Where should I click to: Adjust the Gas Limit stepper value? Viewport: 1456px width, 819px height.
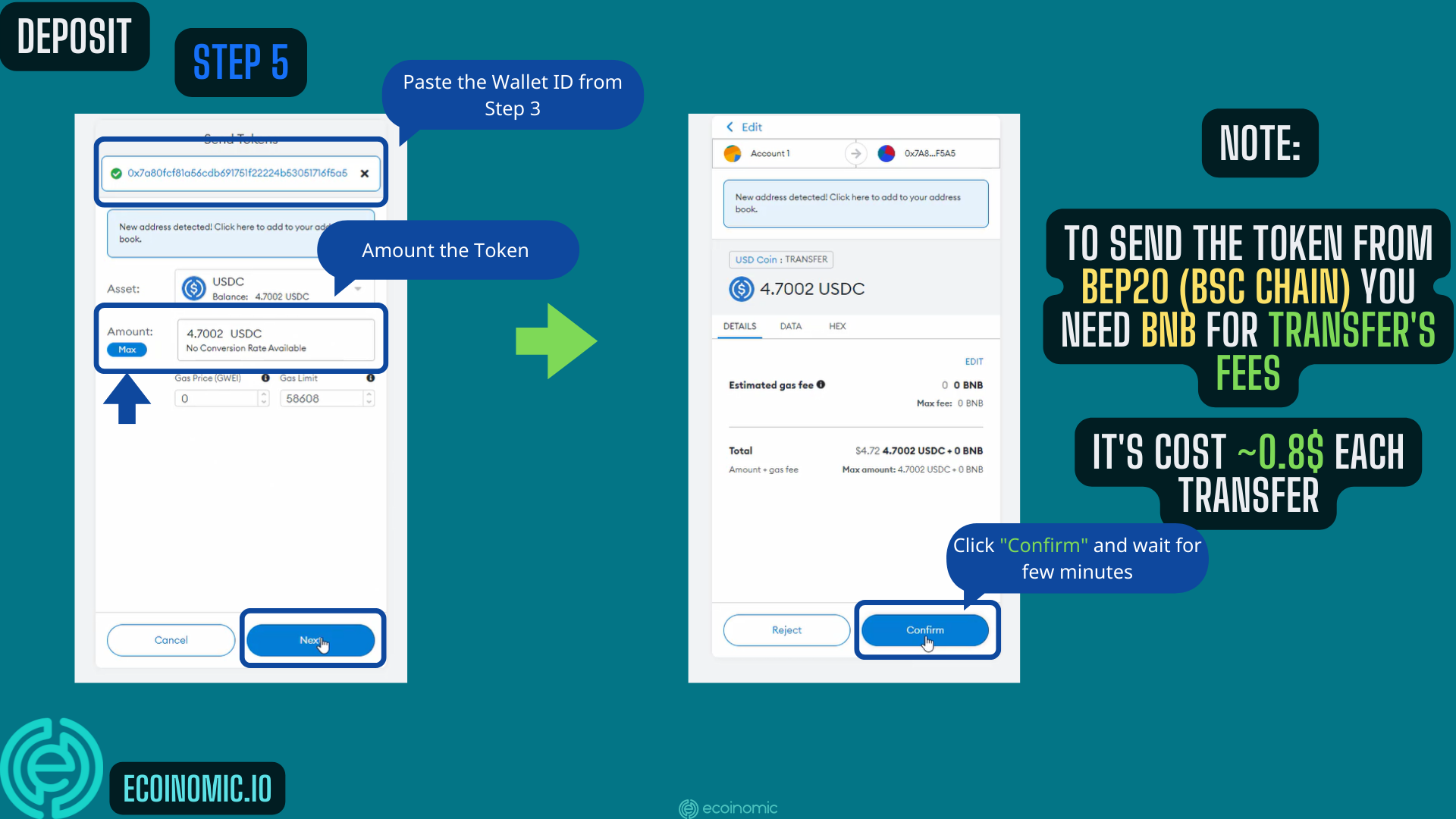point(370,398)
